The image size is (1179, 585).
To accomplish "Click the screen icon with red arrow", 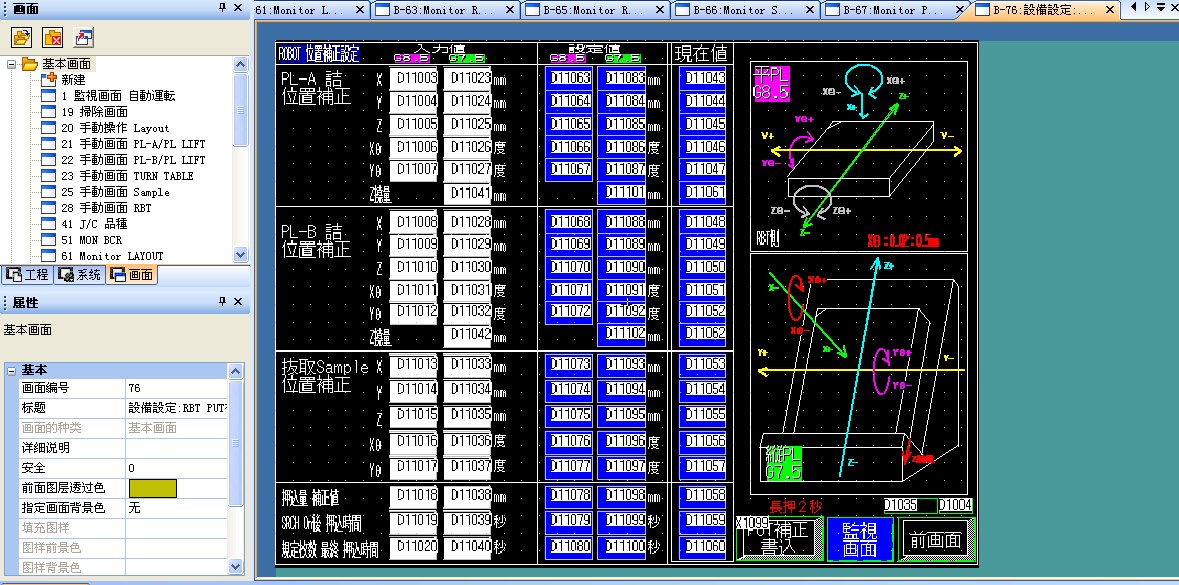I will point(84,39).
